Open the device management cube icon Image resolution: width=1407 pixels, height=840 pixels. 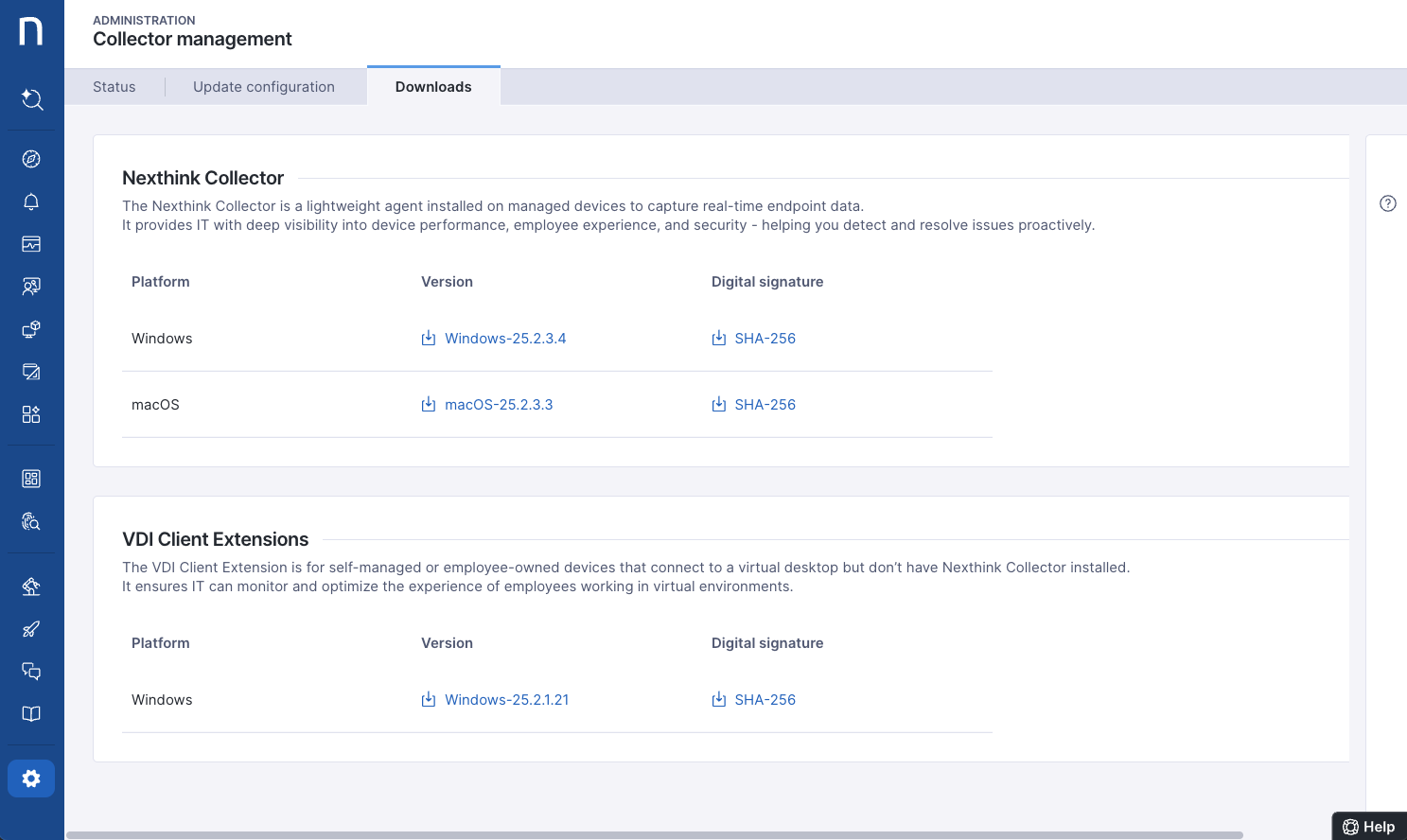point(31,328)
